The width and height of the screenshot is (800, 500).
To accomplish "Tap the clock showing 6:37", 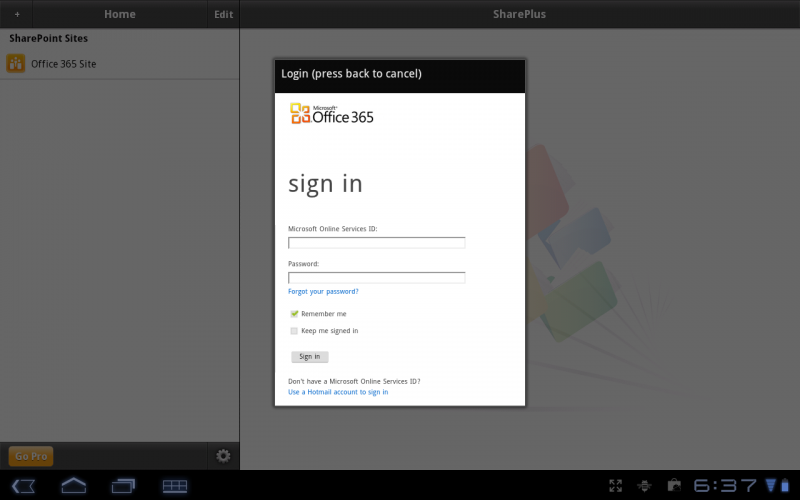I will point(725,485).
